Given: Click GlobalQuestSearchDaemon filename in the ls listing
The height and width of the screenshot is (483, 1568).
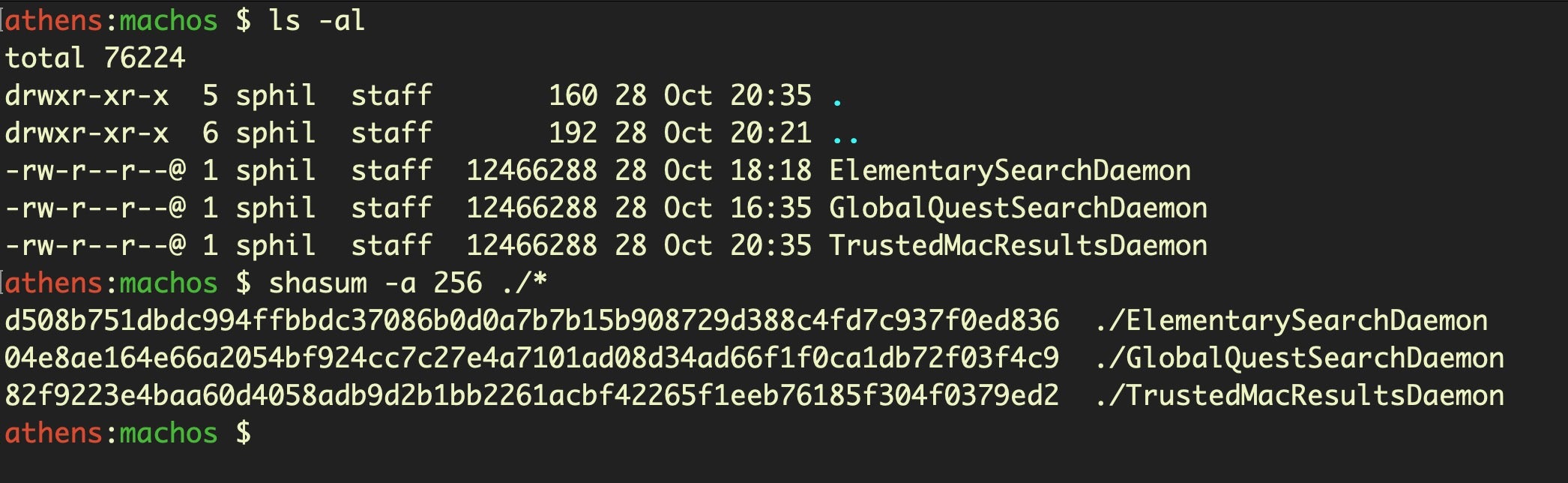Looking at the screenshot, I should tap(1018, 208).
